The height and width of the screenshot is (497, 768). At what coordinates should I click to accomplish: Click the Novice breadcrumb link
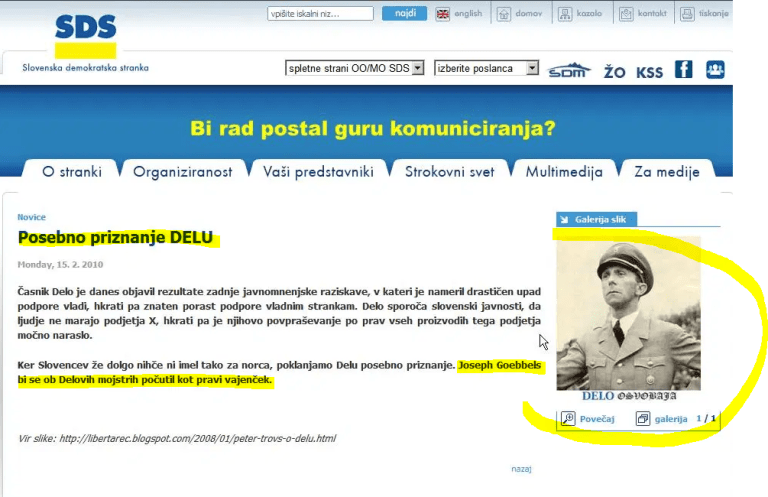31,217
